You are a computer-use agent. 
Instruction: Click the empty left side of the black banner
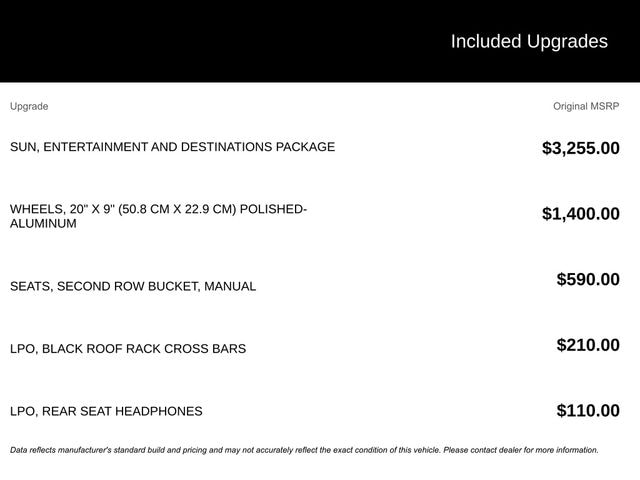pos(150,41)
